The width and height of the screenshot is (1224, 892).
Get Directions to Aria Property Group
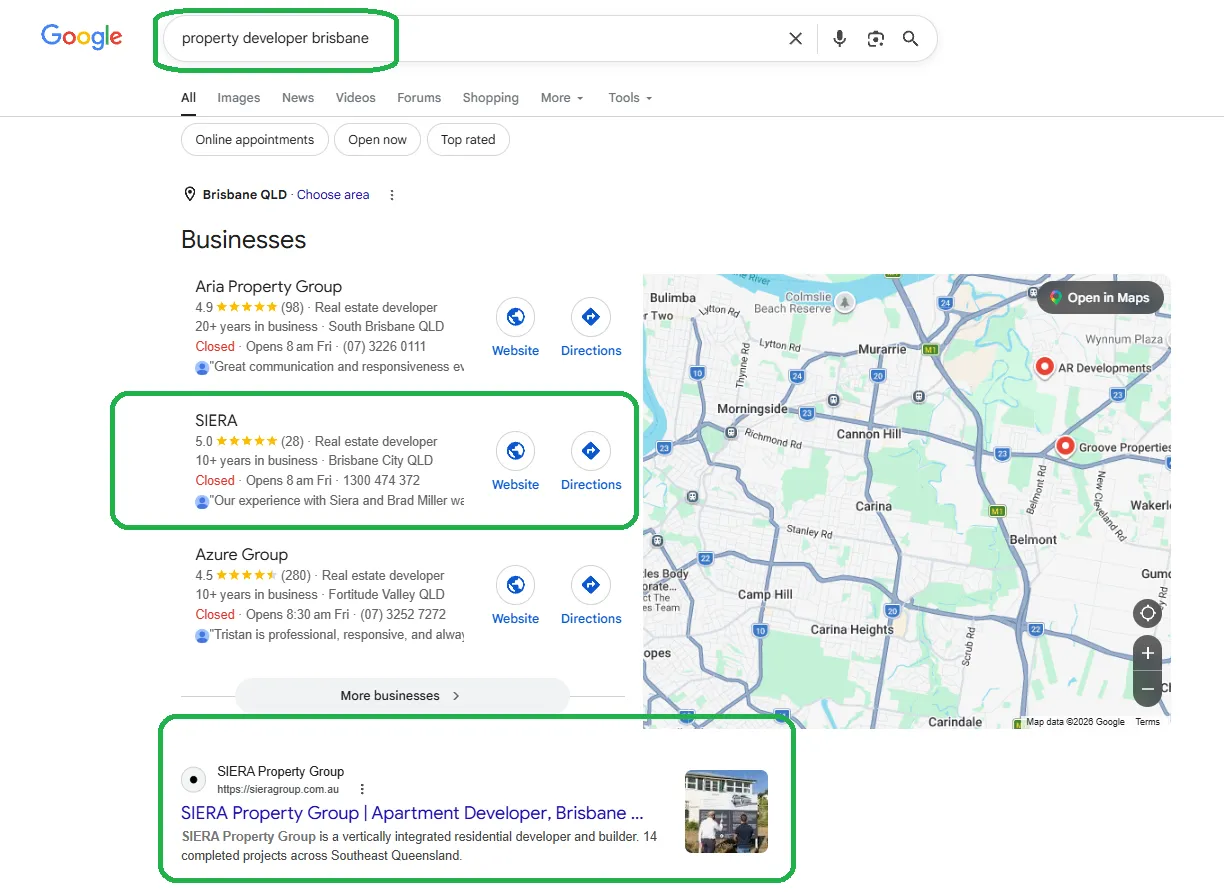591,318
